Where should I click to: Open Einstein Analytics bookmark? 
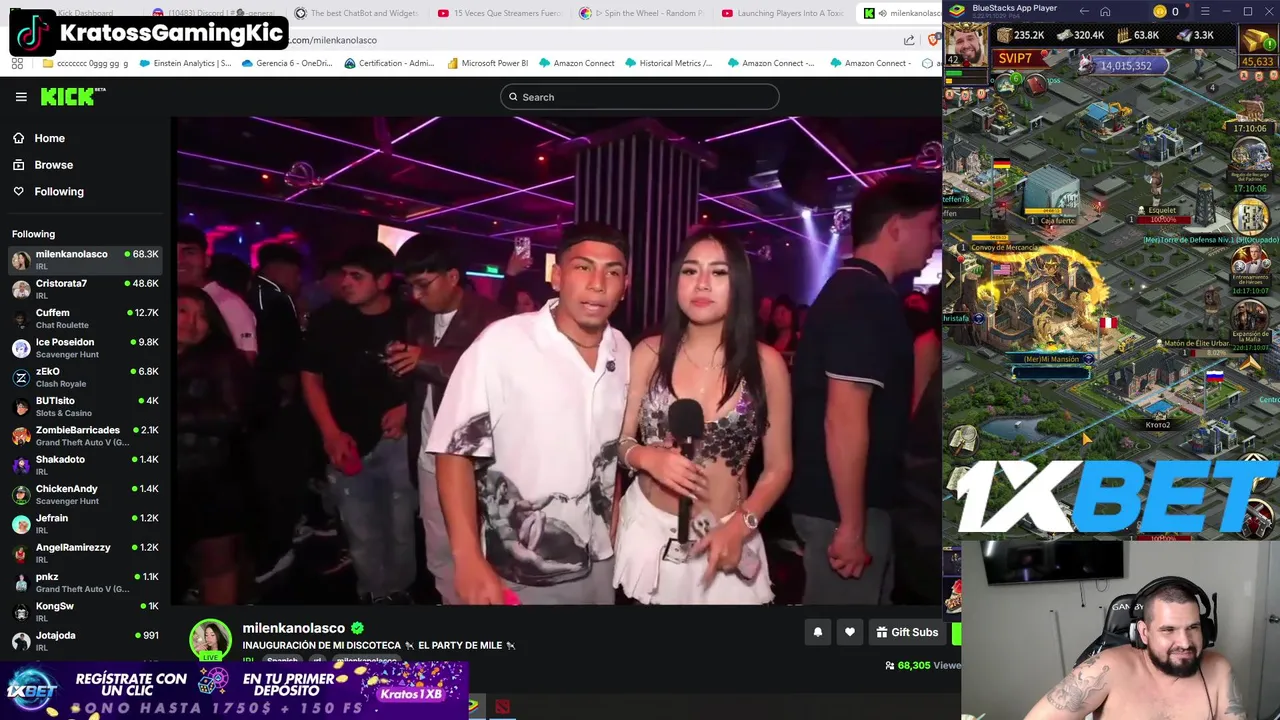click(185, 63)
